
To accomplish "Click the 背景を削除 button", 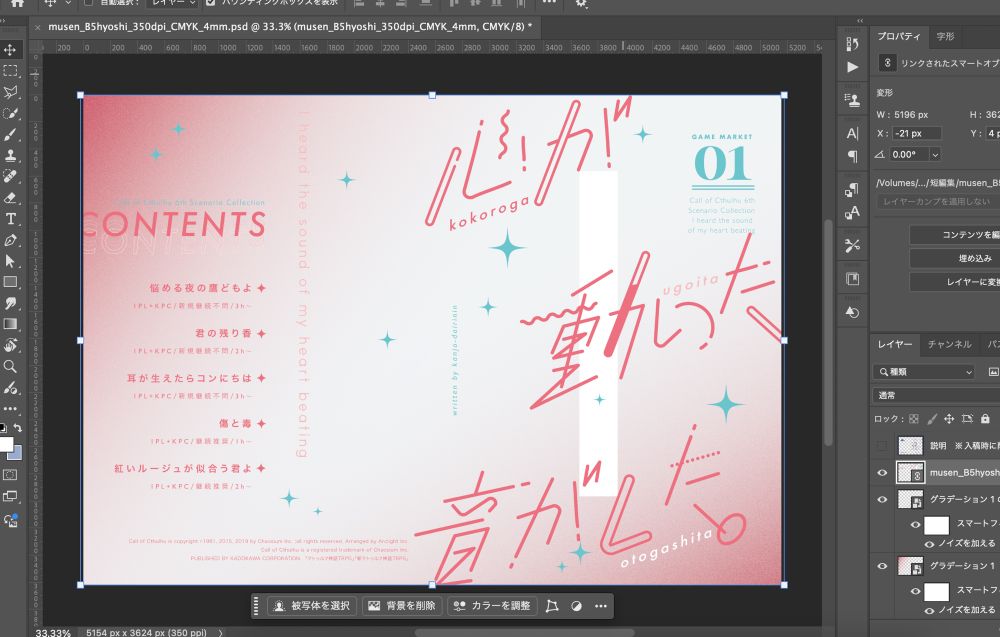I will (x=402, y=606).
